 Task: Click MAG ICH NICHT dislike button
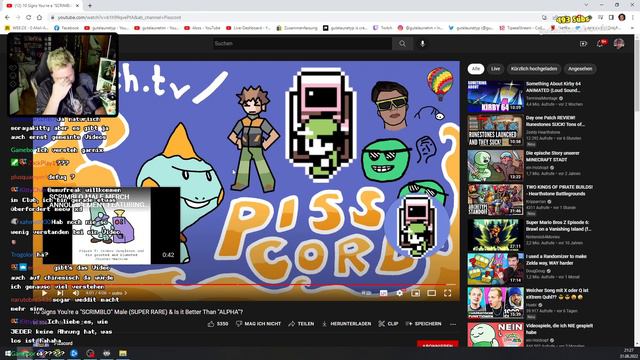click(x=258, y=324)
